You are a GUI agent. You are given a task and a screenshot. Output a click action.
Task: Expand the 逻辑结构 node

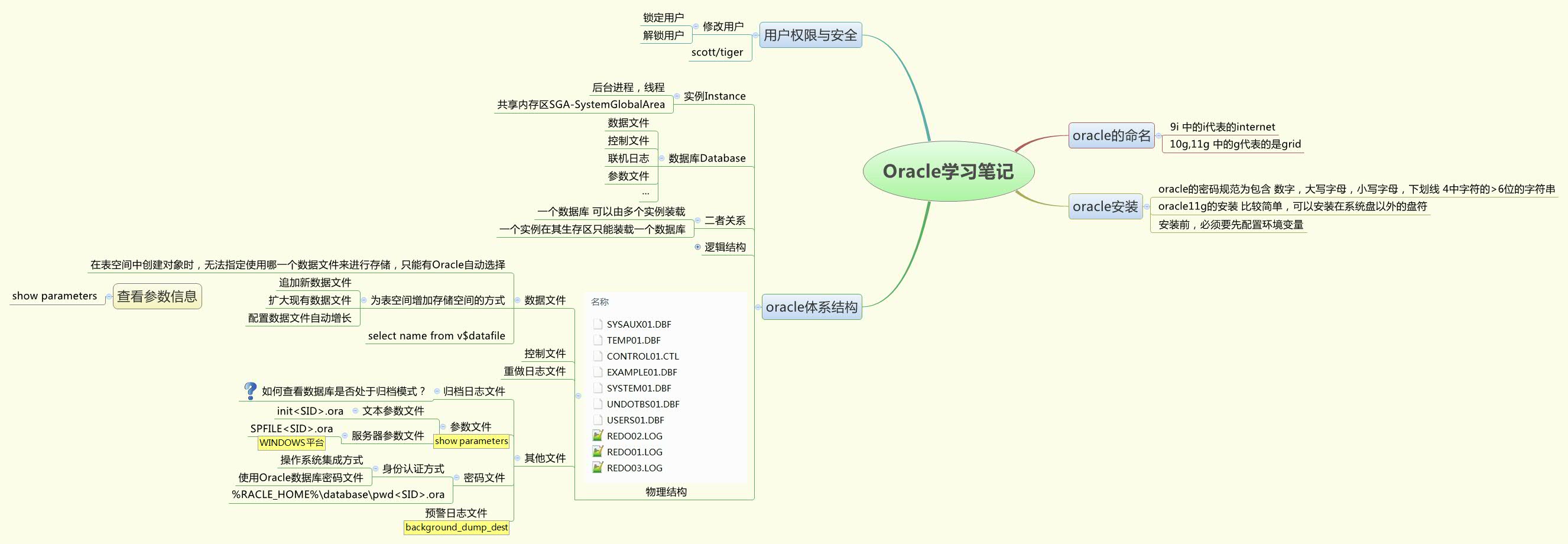pos(698,246)
